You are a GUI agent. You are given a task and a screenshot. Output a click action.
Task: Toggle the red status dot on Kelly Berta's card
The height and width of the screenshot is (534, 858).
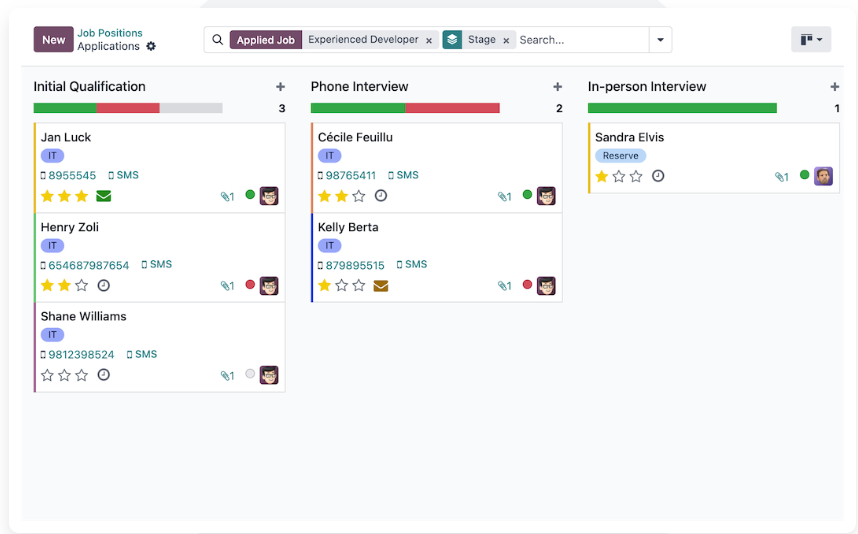tap(528, 285)
